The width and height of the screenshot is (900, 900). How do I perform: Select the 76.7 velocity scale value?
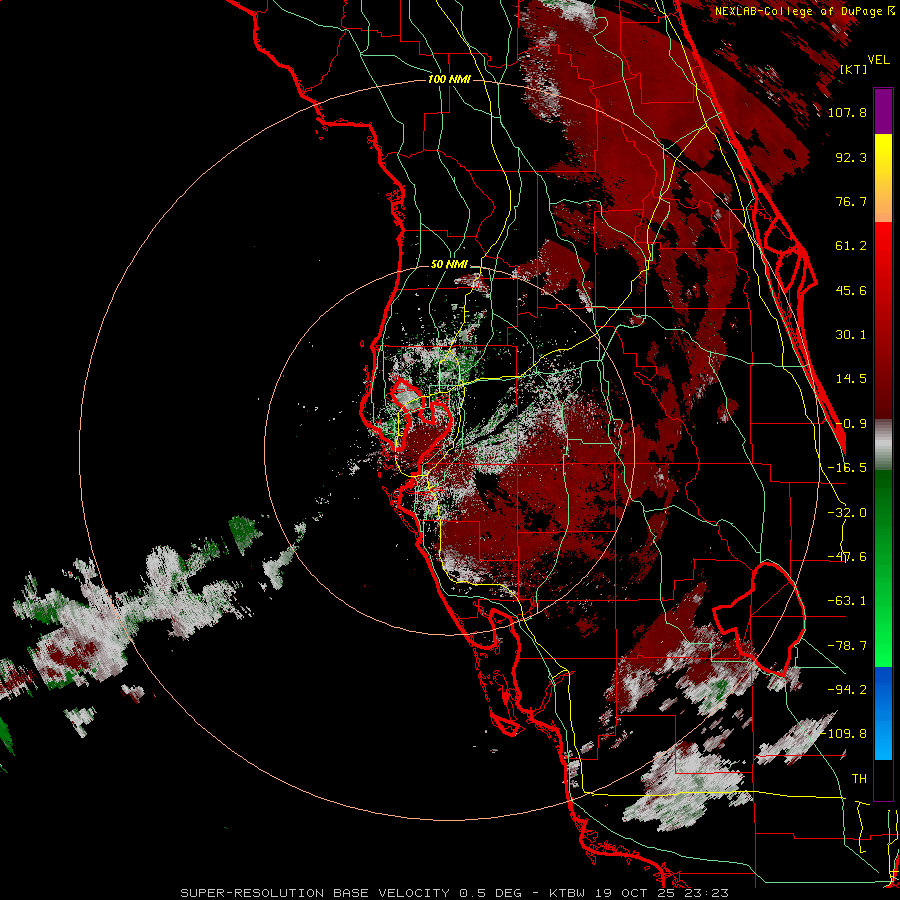pyautogui.click(x=851, y=201)
